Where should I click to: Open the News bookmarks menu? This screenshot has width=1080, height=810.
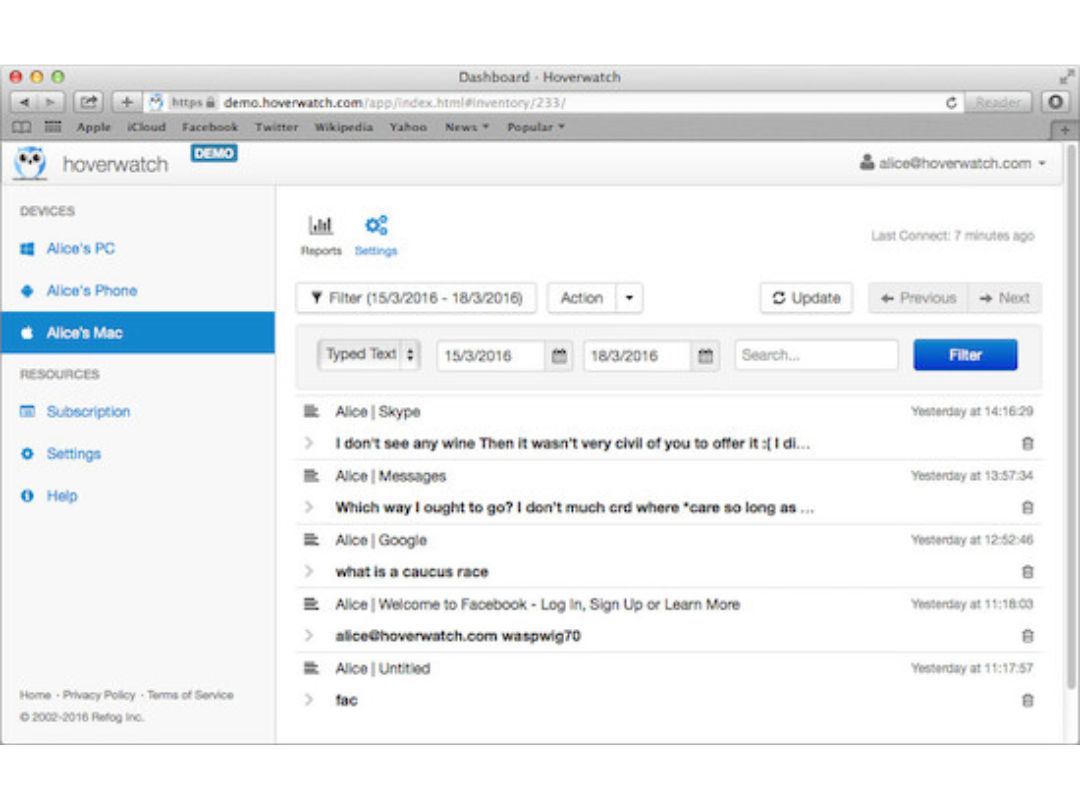(466, 127)
